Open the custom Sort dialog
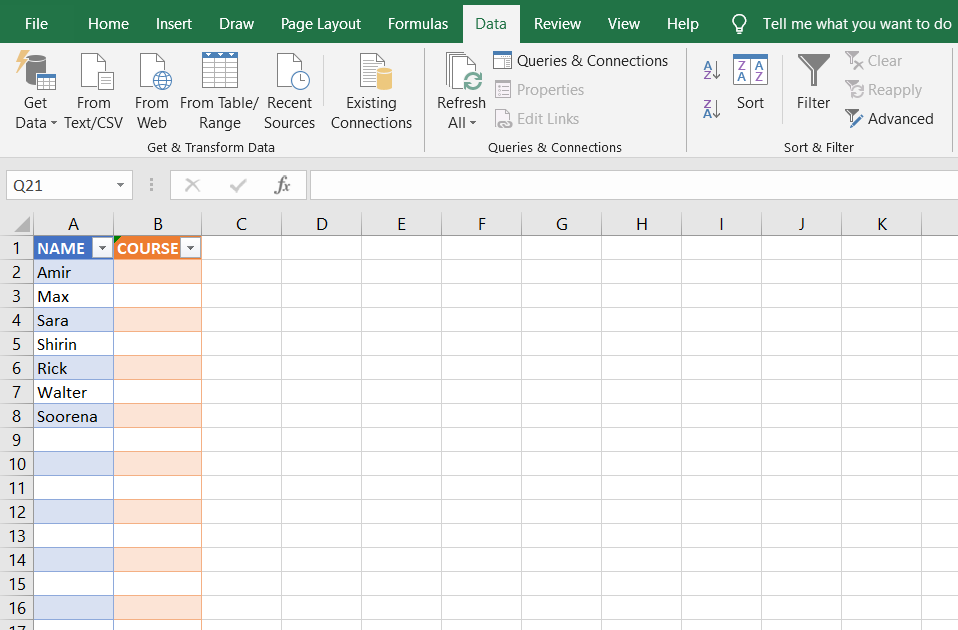The width and height of the screenshot is (958, 630). click(750, 82)
